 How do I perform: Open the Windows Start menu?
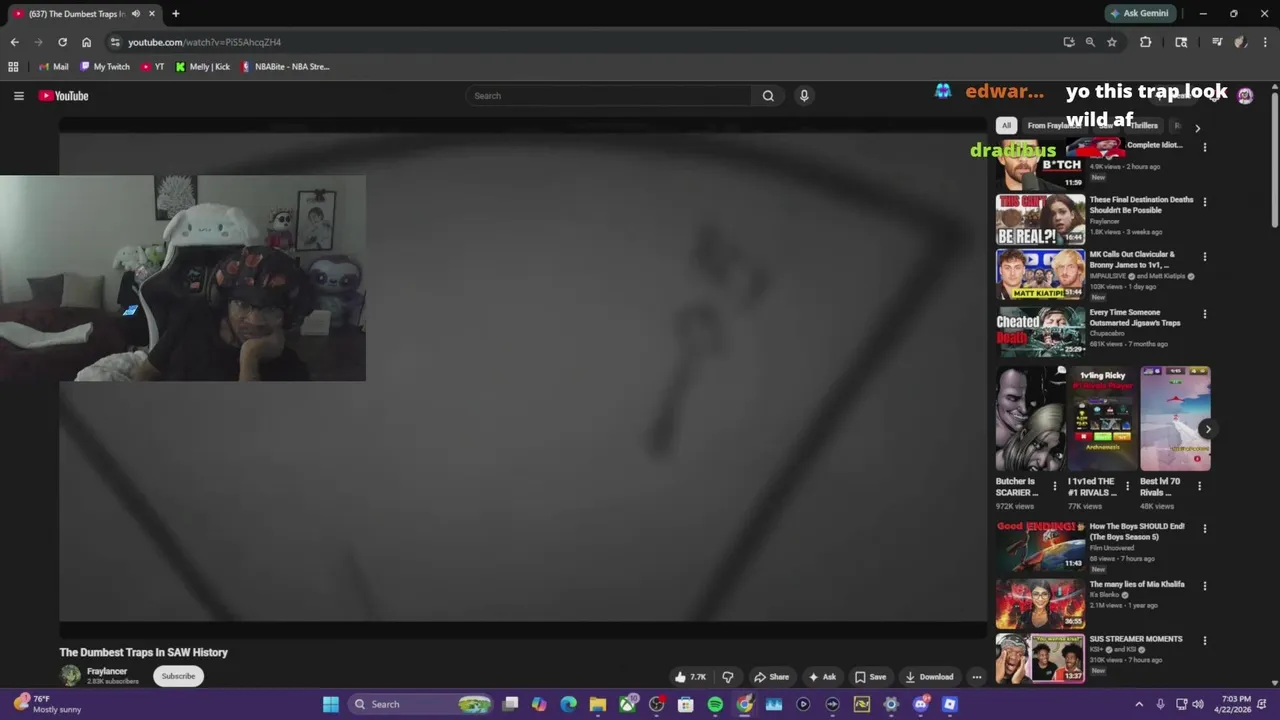[x=331, y=704]
